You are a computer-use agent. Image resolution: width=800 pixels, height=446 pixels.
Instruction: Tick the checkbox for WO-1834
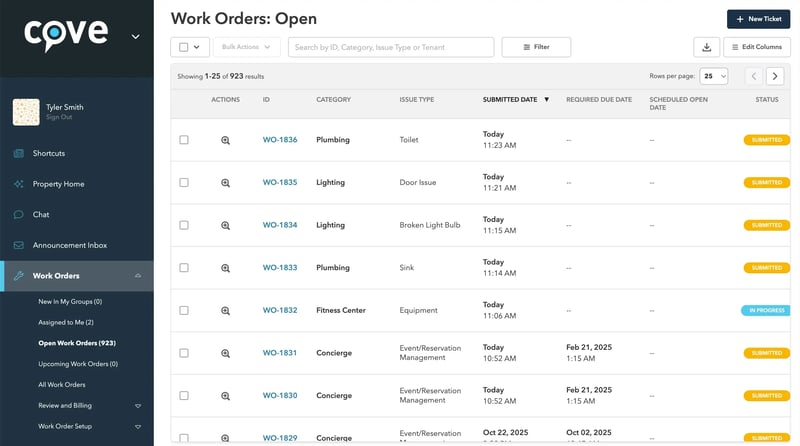184,225
